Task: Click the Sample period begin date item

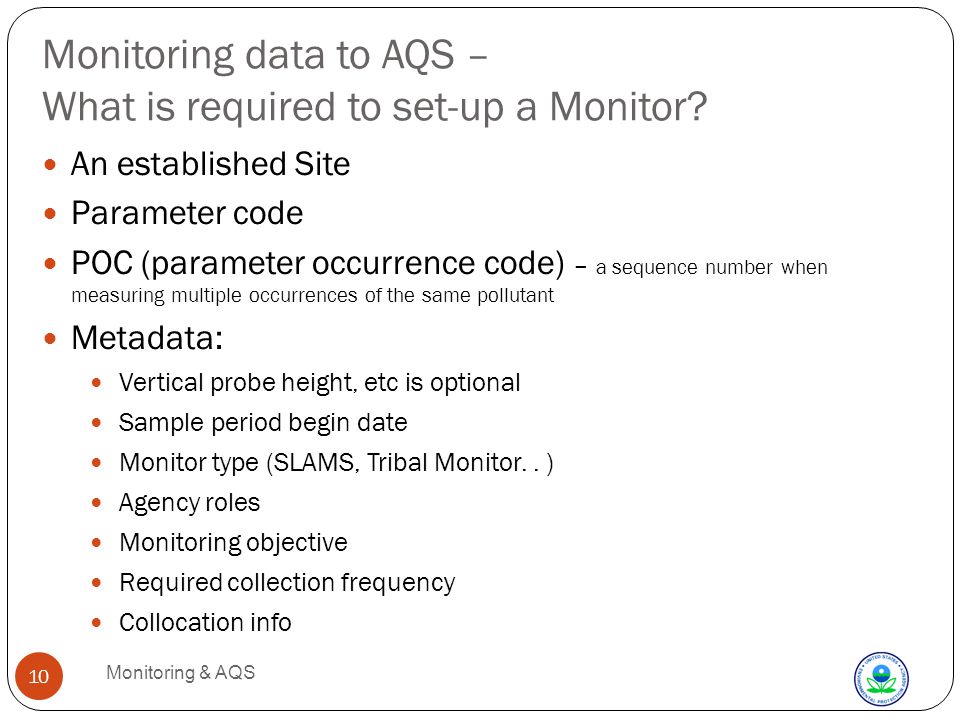Action: pyautogui.click(x=263, y=423)
